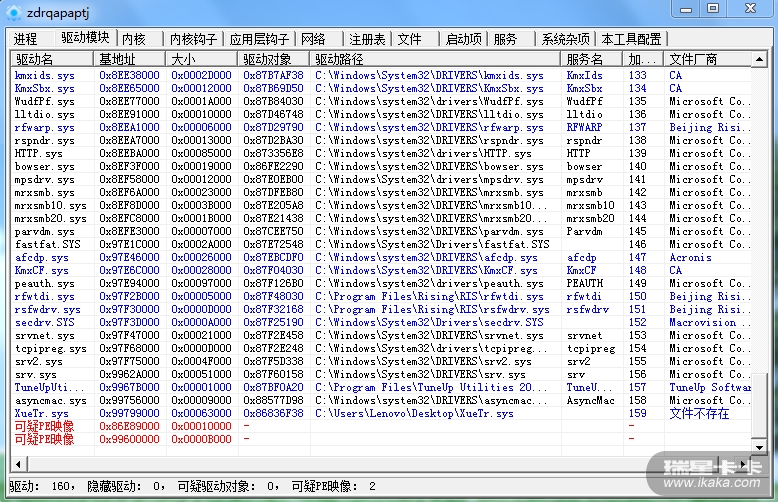Sort by the 基地址 column header
Screen dimensions: 778x502
pos(129,60)
